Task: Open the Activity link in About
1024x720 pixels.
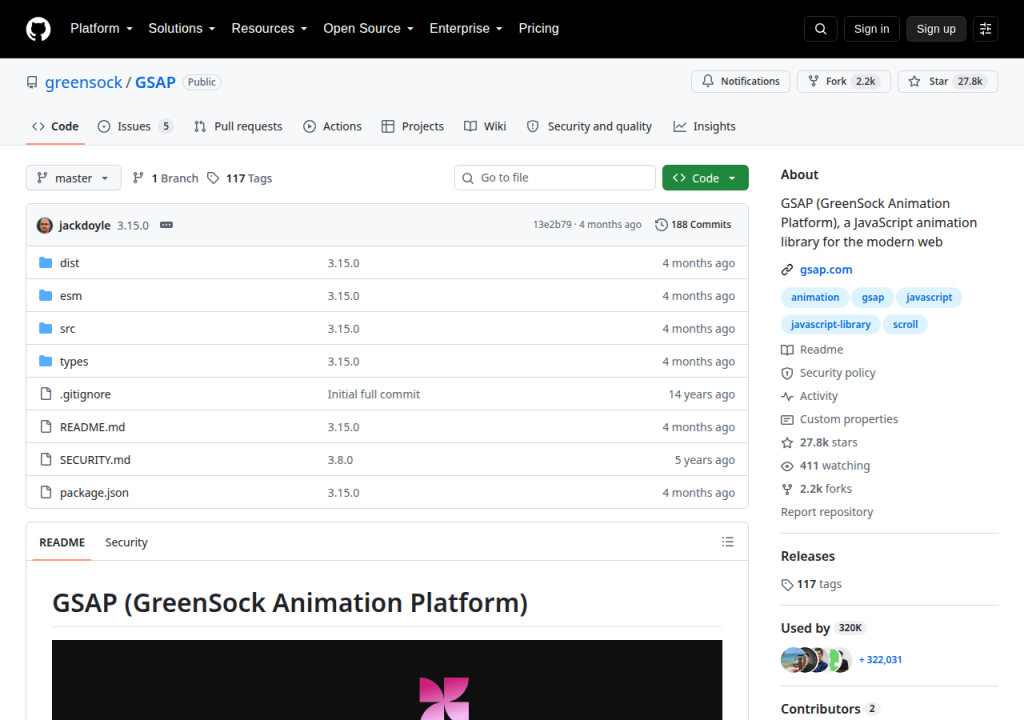Action: click(810, 396)
